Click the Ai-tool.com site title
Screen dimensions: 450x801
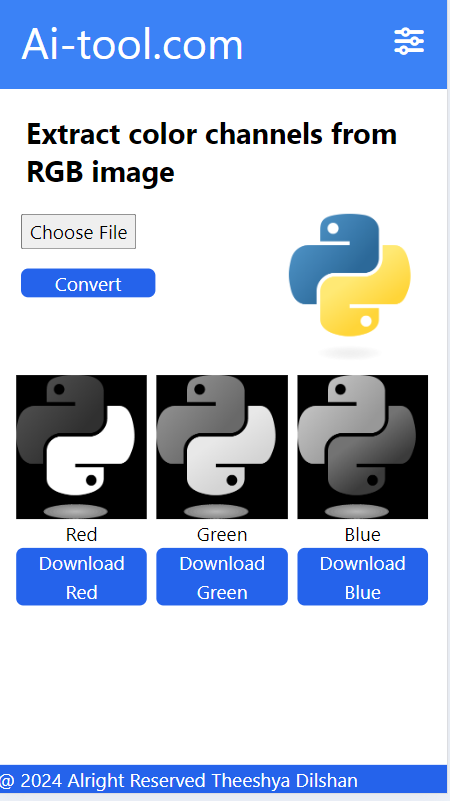[132, 44]
